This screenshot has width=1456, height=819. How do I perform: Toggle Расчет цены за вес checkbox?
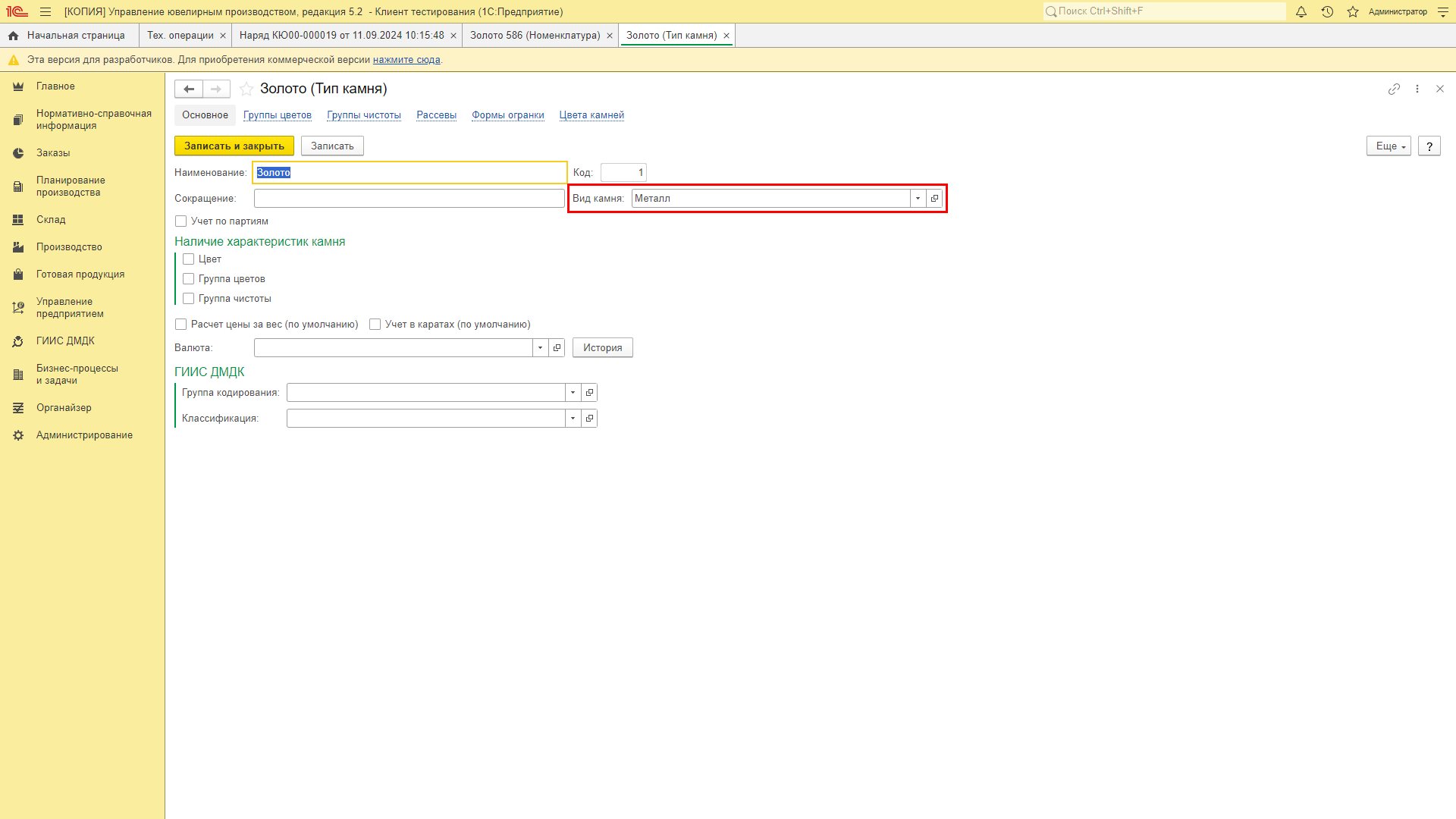tap(180, 325)
